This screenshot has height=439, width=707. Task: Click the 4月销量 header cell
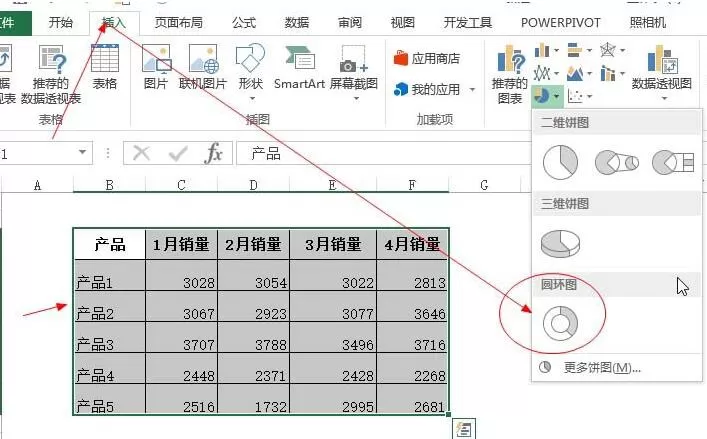point(412,244)
